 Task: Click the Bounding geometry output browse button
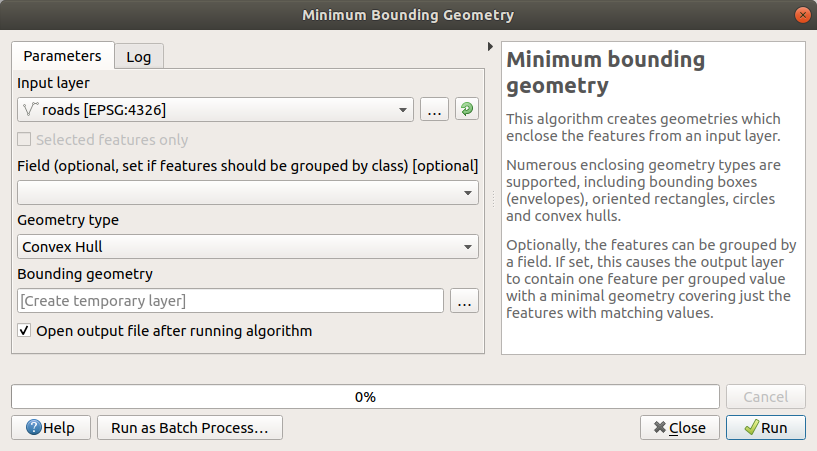[465, 300]
